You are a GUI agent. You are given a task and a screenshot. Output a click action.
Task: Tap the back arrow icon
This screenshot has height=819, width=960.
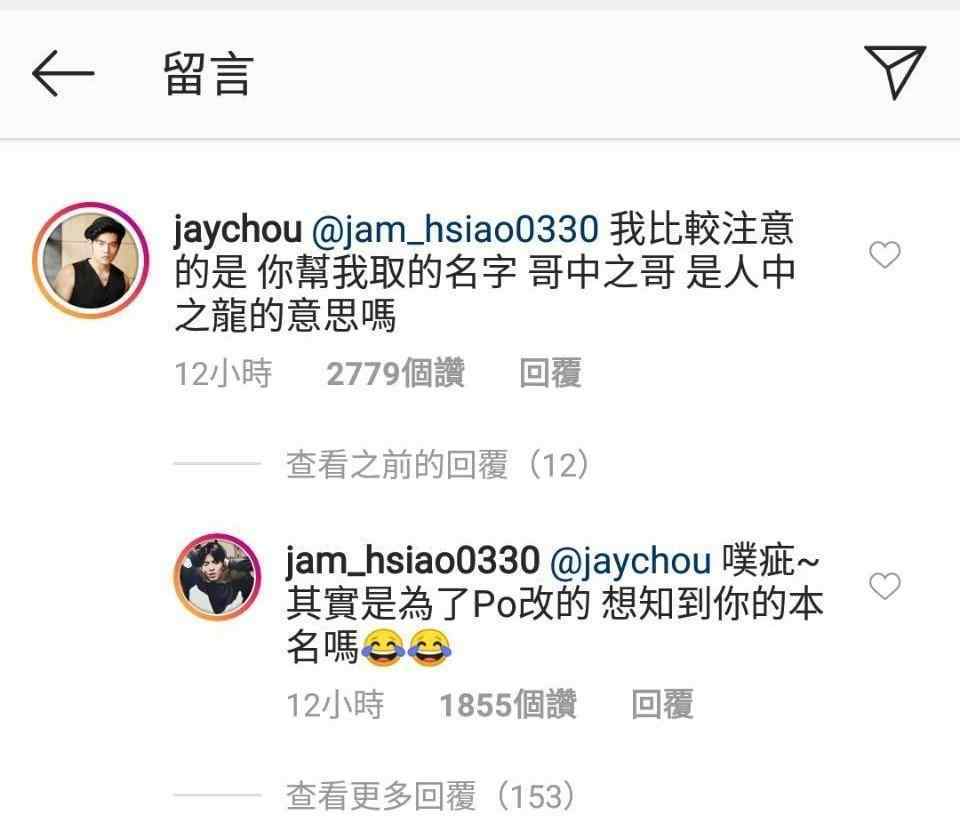click(63, 73)
